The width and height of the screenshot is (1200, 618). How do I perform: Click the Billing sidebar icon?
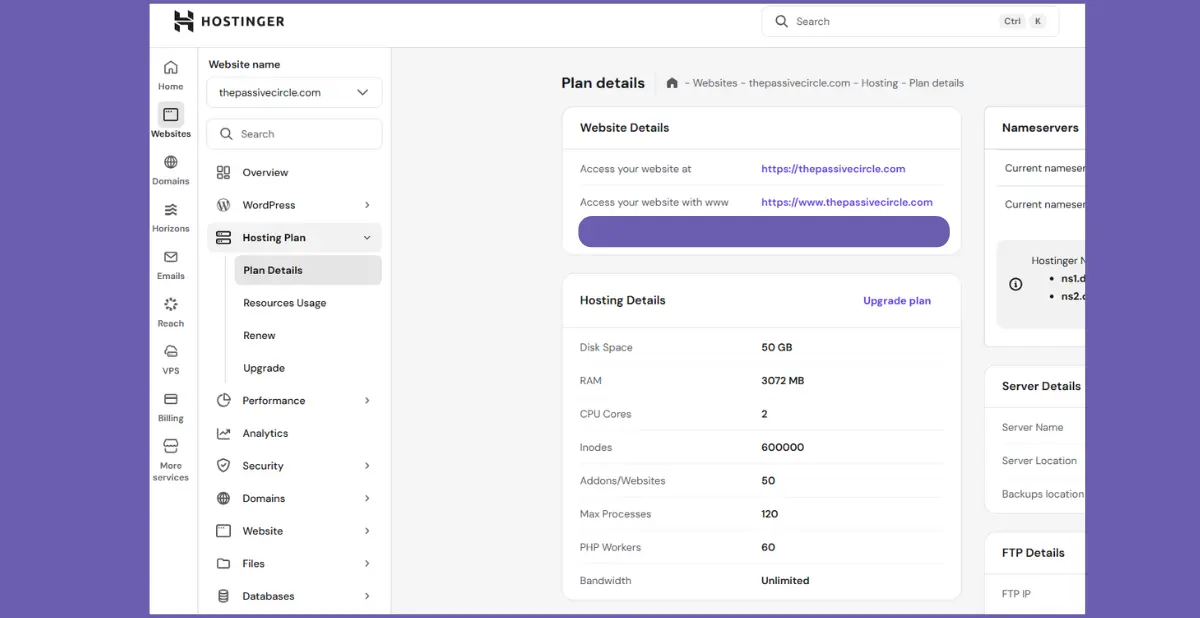tap(170, 405)
